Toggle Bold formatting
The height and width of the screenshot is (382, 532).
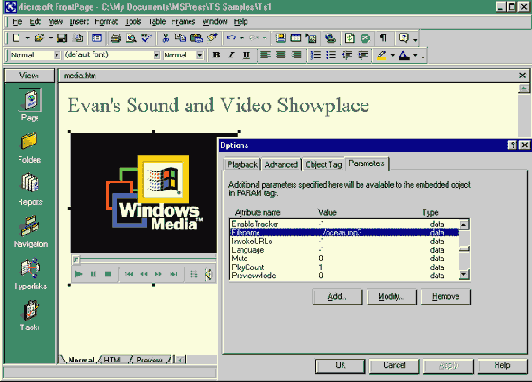pyautogui.click(x=216, y=55)
